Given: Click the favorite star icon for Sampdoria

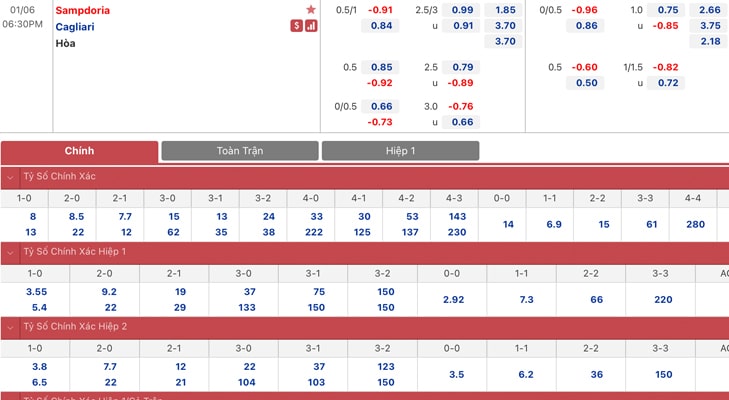Looking at the screenshot, I should 311,9.
